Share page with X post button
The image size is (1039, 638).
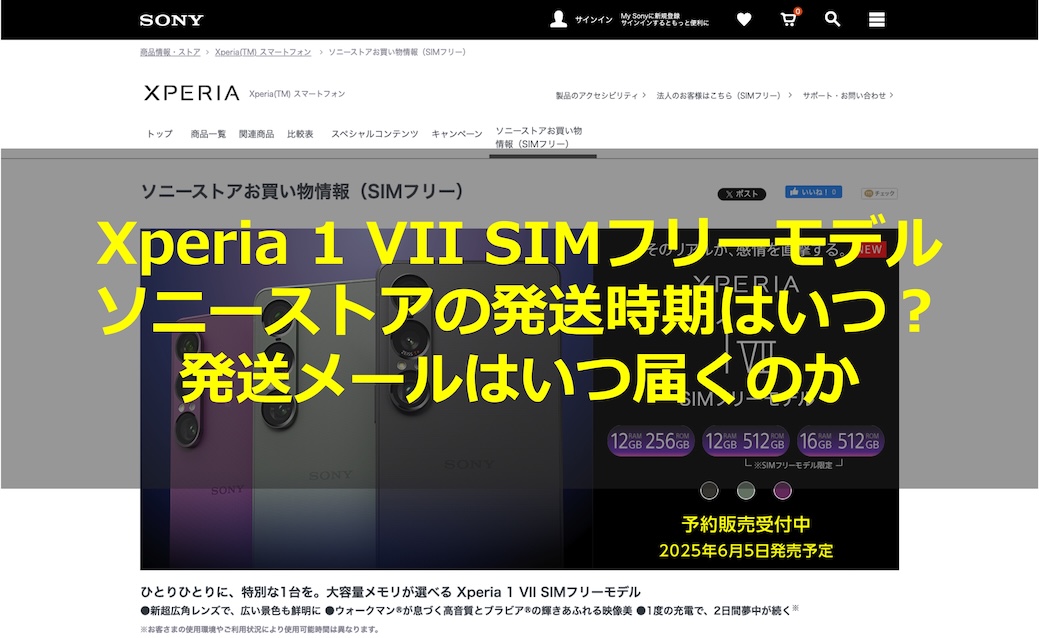(741, 193)
